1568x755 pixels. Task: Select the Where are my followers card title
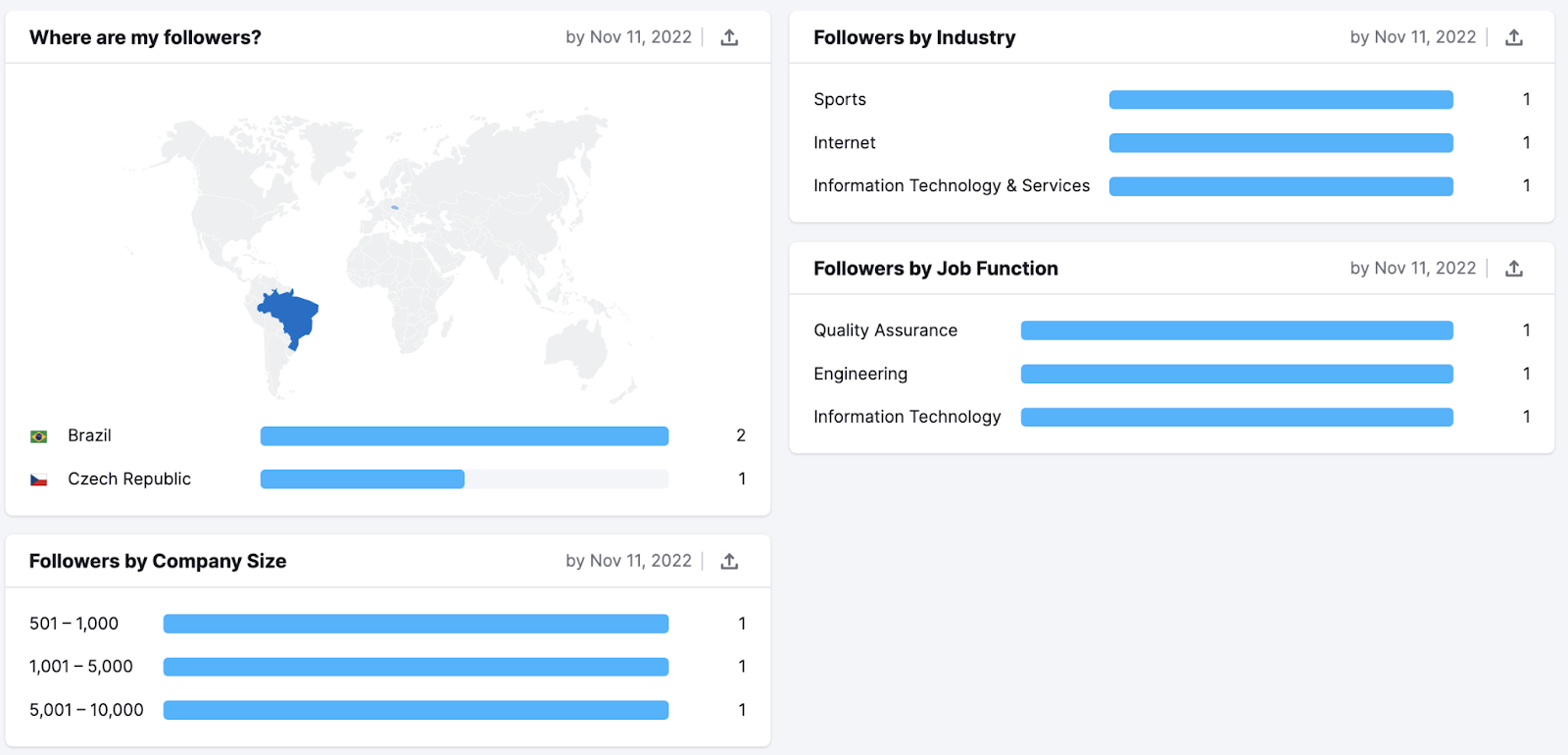pyautogui.click(x=145, y=36)
